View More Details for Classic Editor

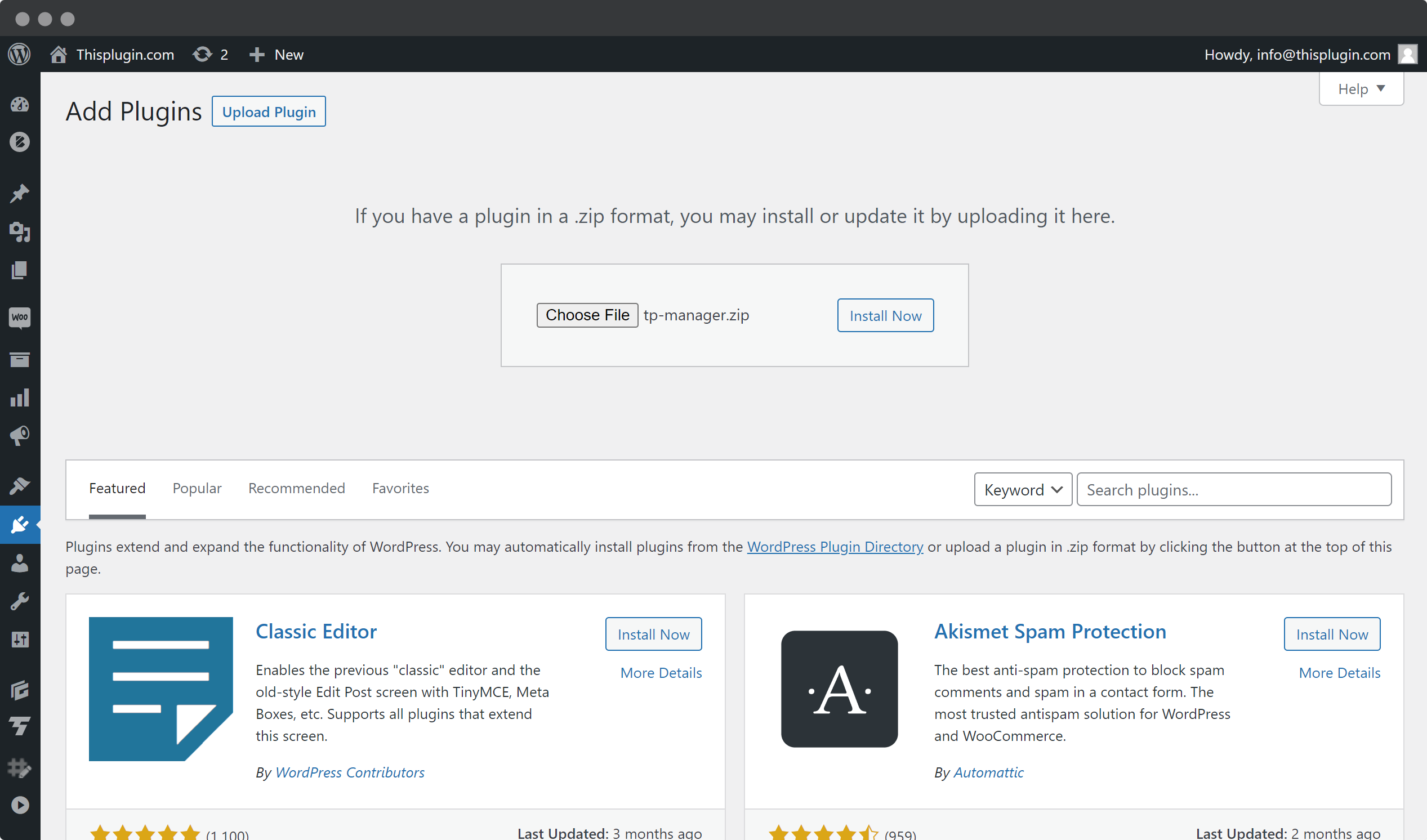tap(661, 672)
